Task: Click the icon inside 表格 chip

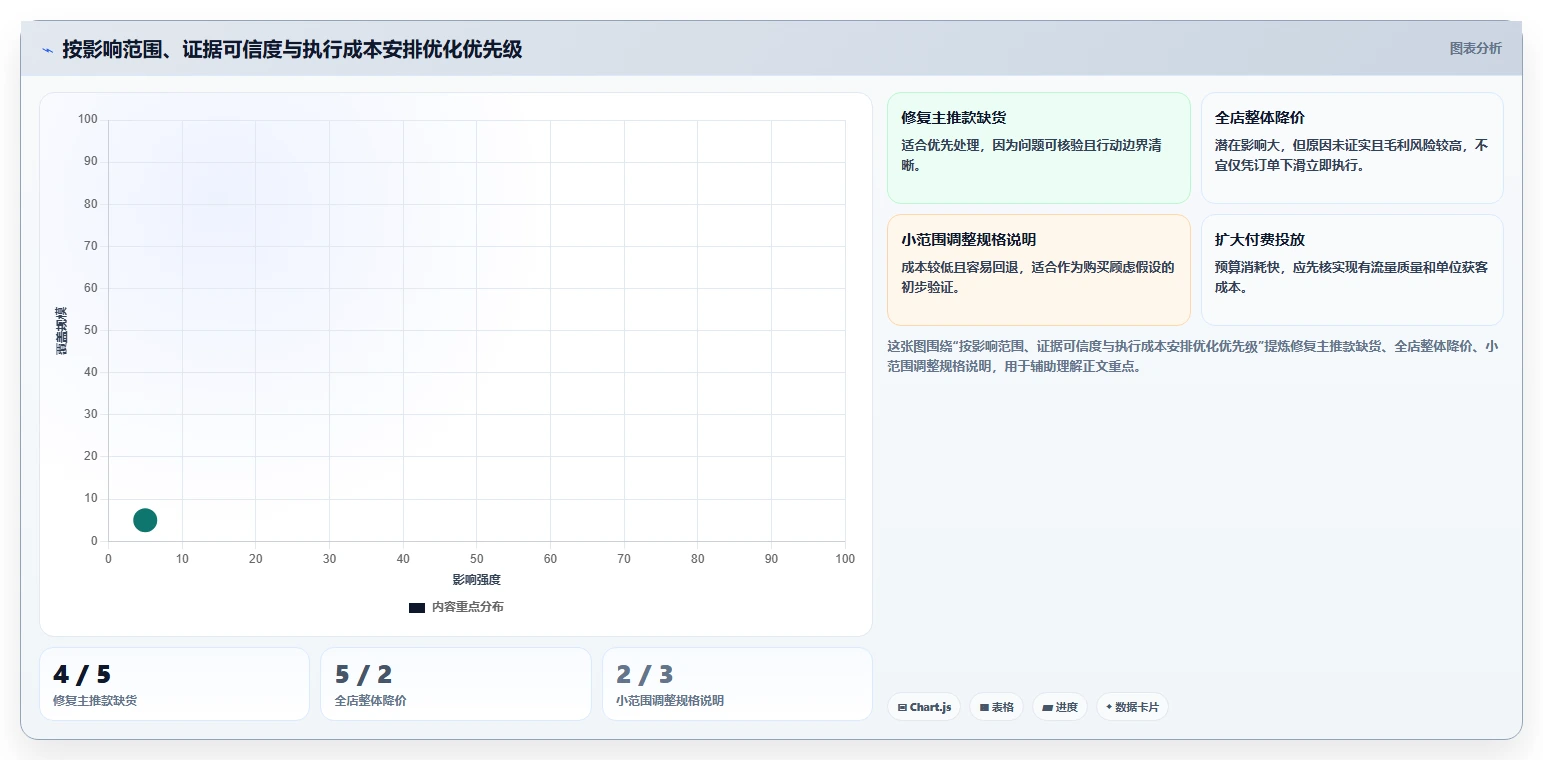Action: [984, 707]
